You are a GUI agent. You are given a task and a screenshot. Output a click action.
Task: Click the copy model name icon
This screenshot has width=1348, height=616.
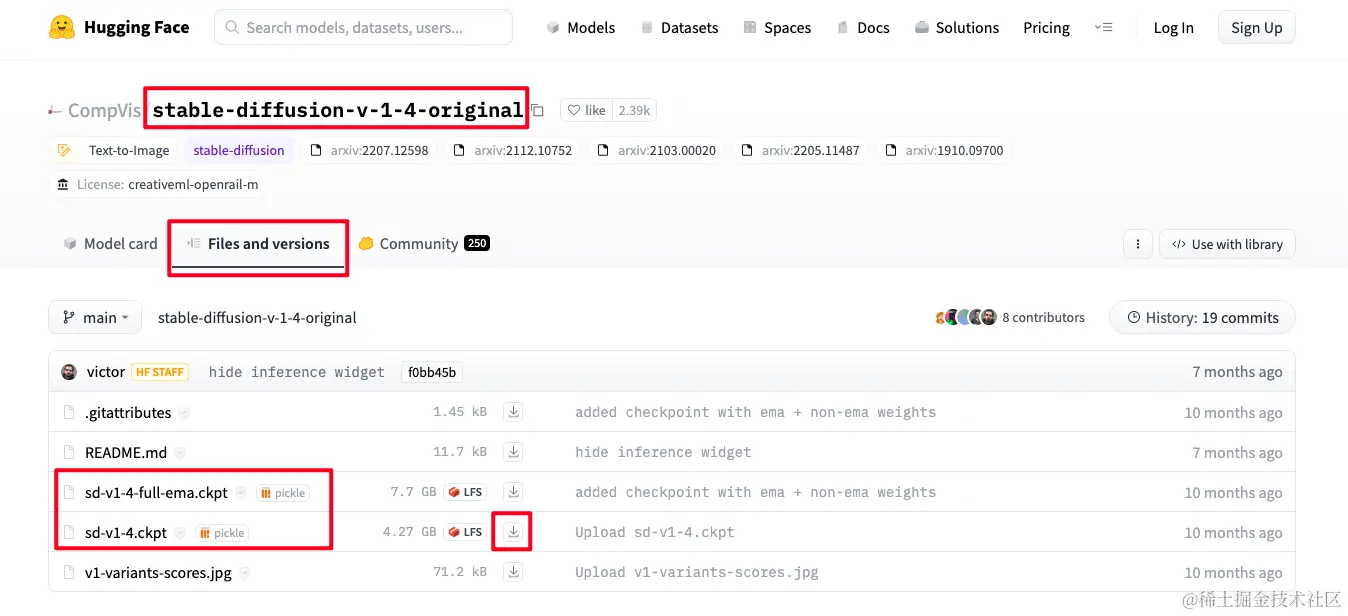point(538,110)
